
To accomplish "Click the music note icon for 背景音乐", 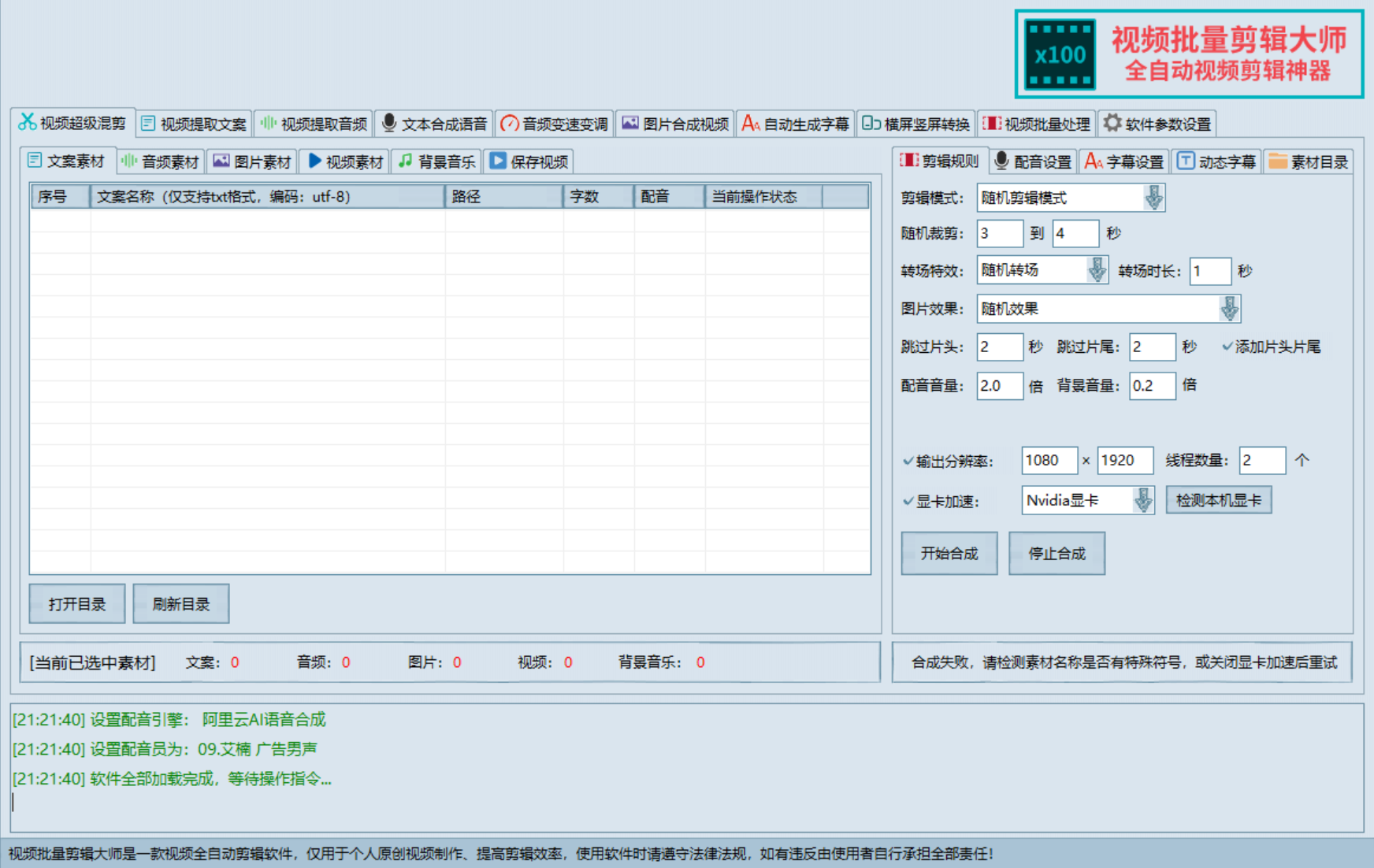I will 405,161.
